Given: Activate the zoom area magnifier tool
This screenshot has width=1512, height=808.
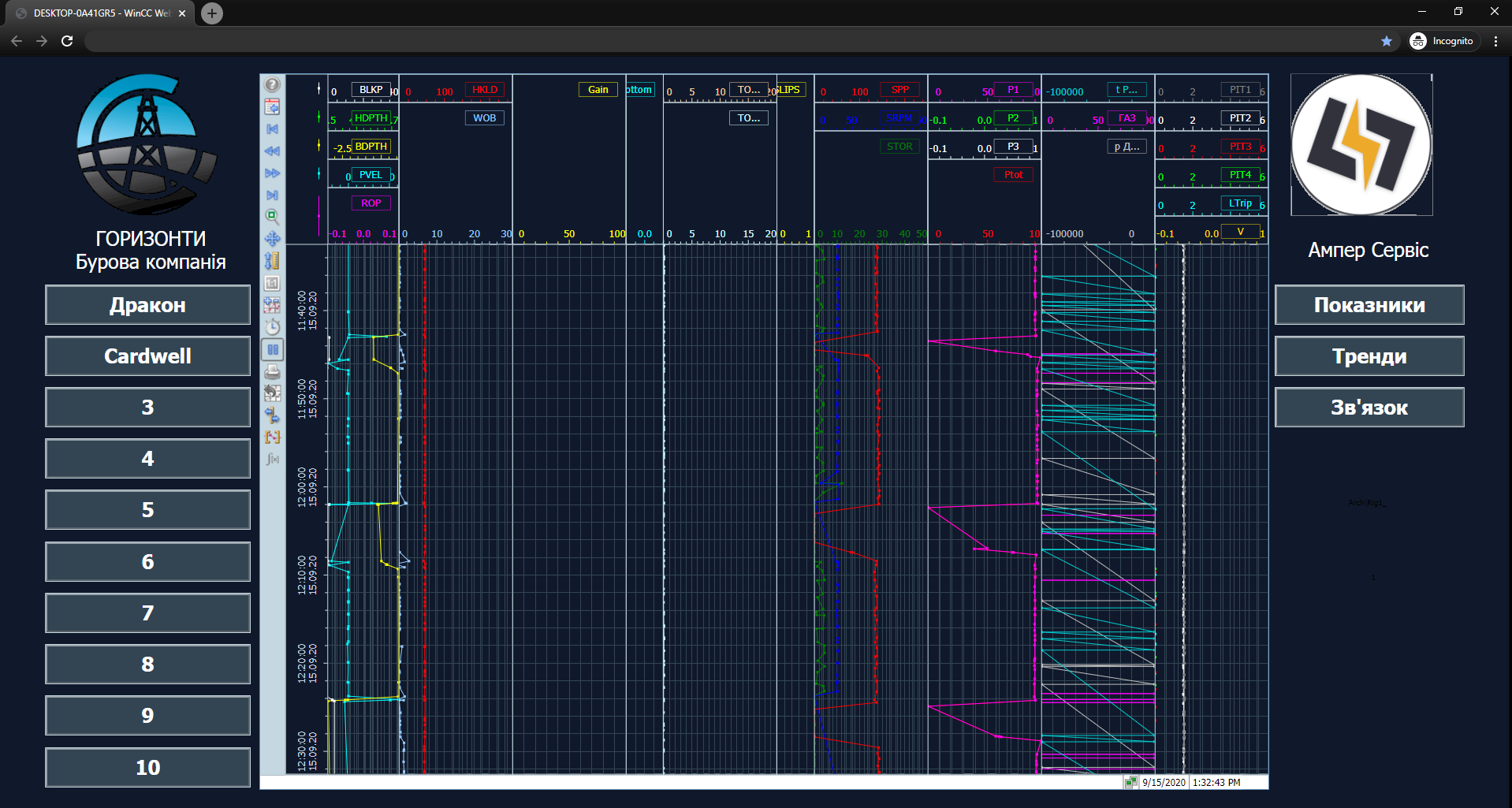Looking at the screenshot, I should coord(272,216).
